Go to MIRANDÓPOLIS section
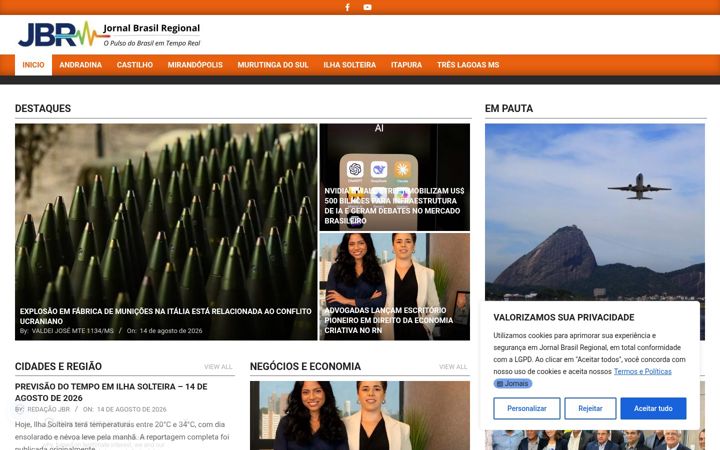 [x=195, y=65]
